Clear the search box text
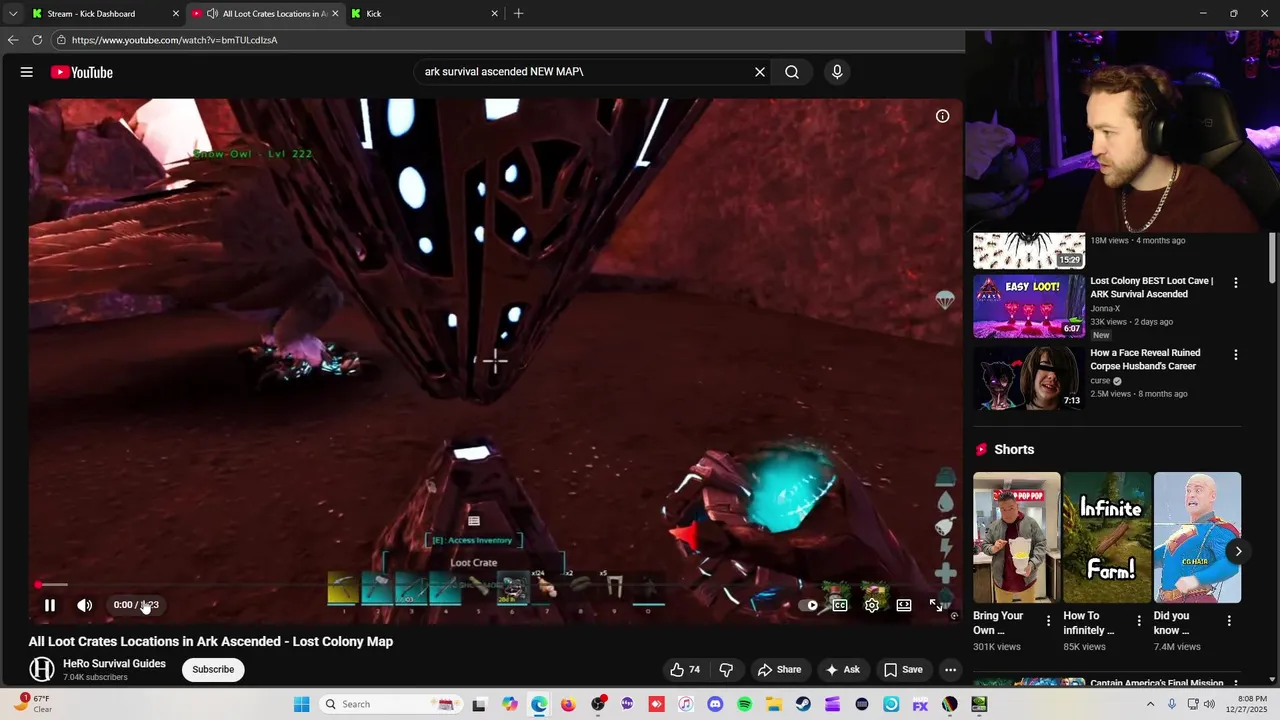Image resolution: width=1280 pixels, height=720 pixels. [760, 72]
